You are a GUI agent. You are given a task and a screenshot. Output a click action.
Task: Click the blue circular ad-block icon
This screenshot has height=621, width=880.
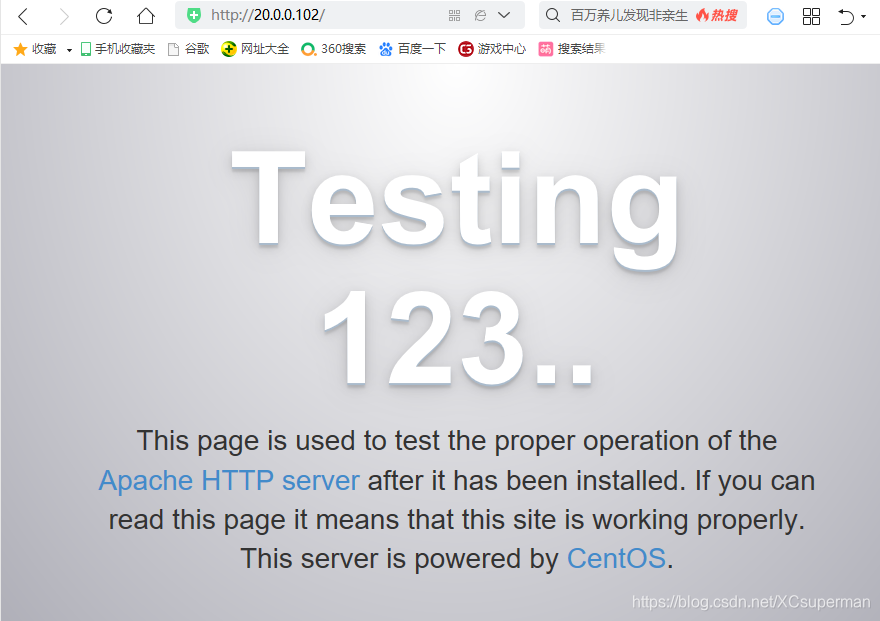[x=775, y=16]
